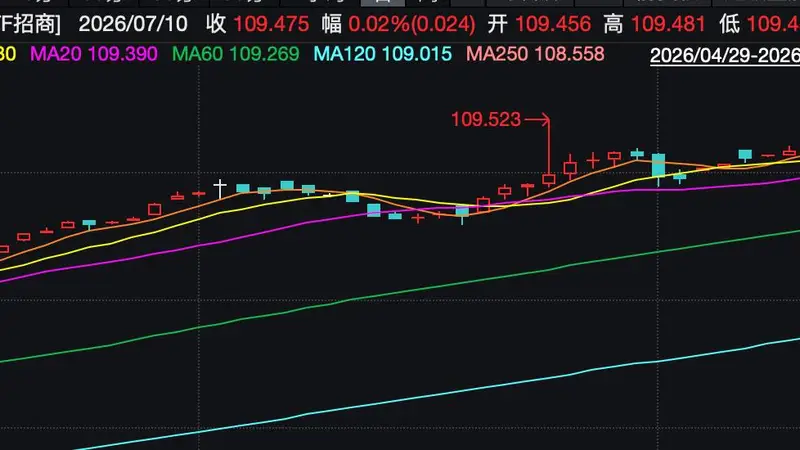Image resolution: width=800 pixels, height=450 pixels.
Task: Click the white crosshair candlestick marker
Action: coord(220,188)
